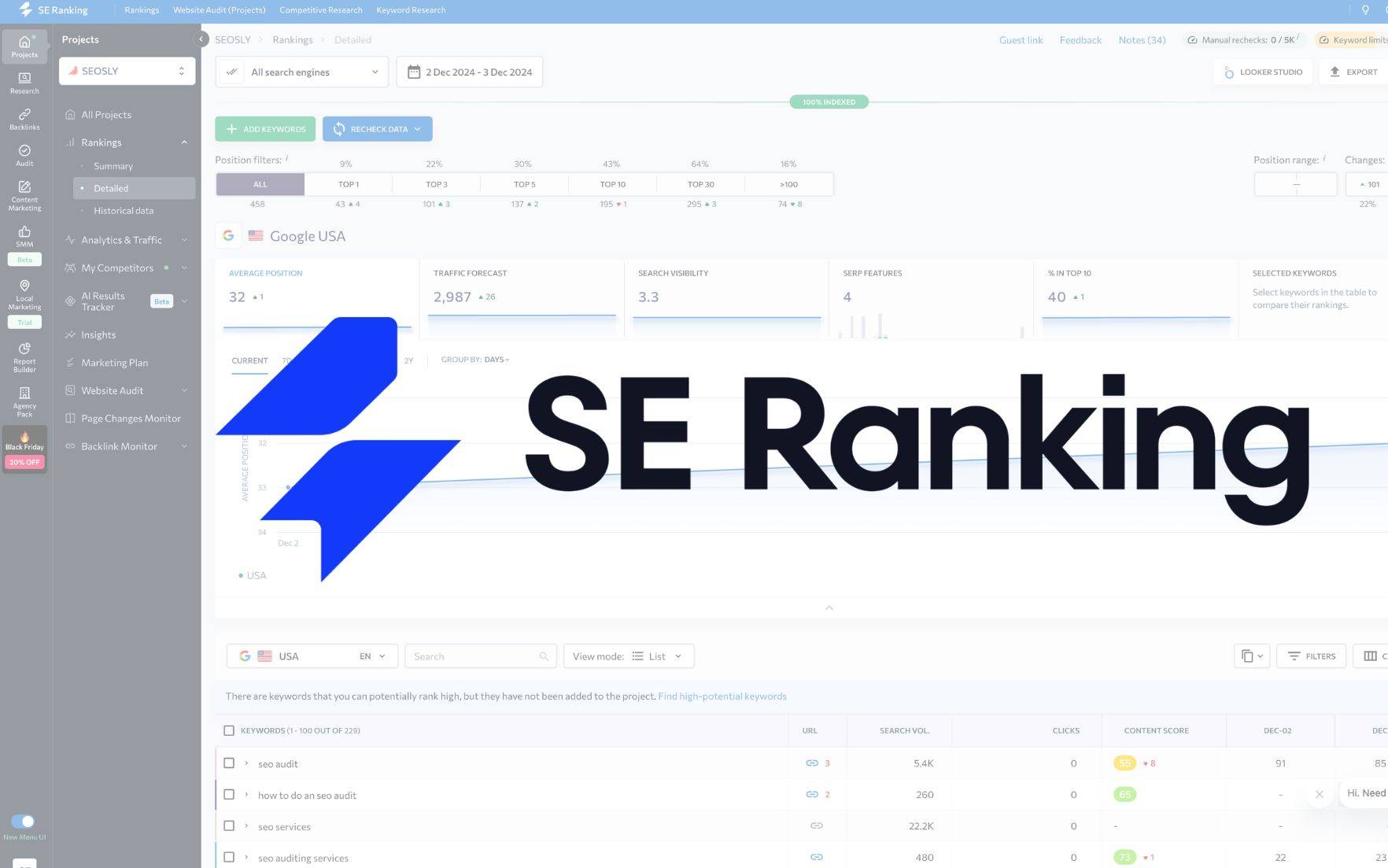The image size is (1388, 868).
Task: Open the Feedback link
Action: click(1080, 39)
